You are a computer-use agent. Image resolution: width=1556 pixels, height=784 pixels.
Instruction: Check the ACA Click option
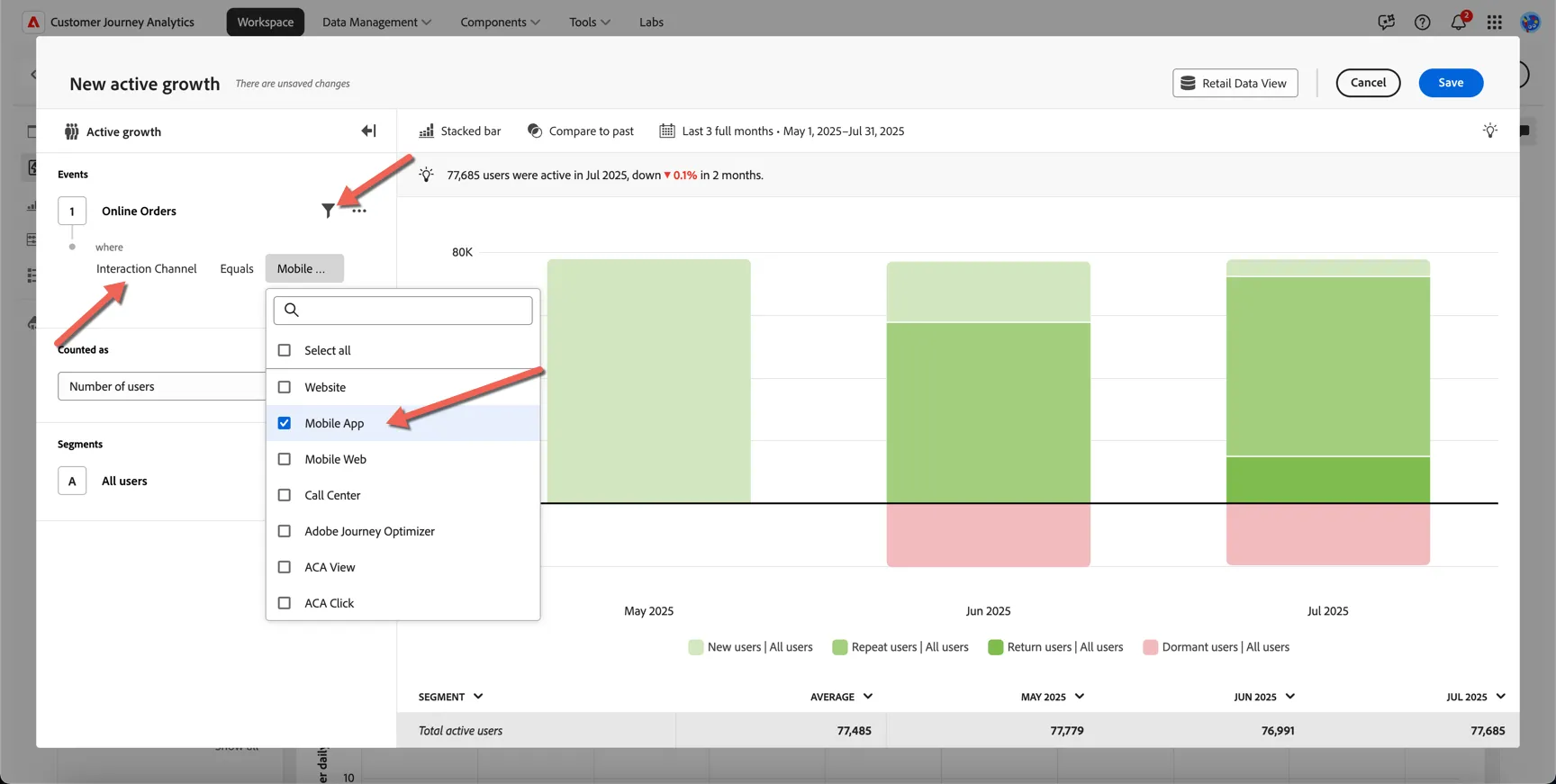click(285, 603)
